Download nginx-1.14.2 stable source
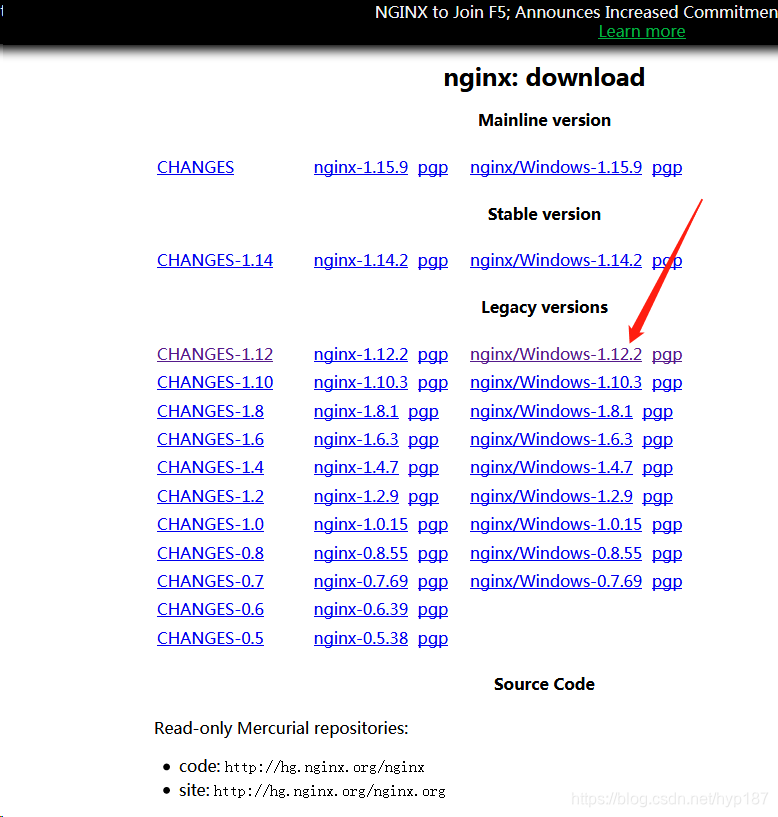Screen dimensions: 778x817 [361, 260]
